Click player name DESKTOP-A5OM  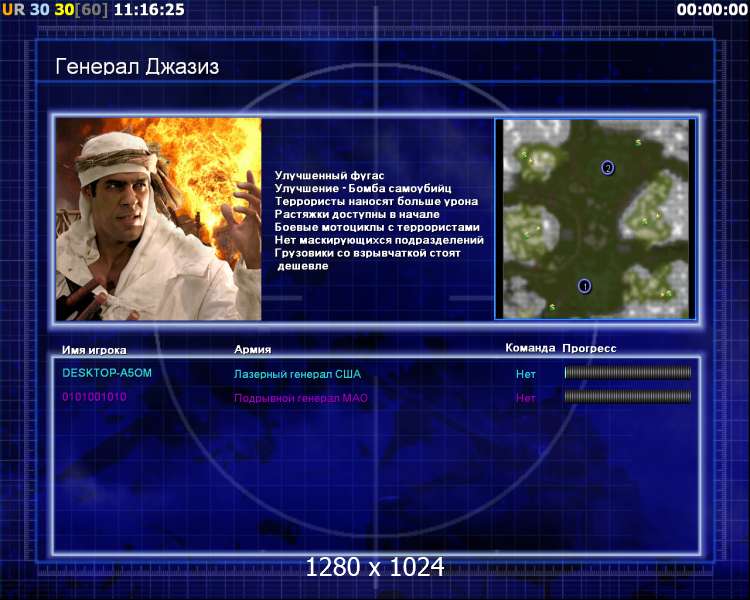(x=107, y=373)
